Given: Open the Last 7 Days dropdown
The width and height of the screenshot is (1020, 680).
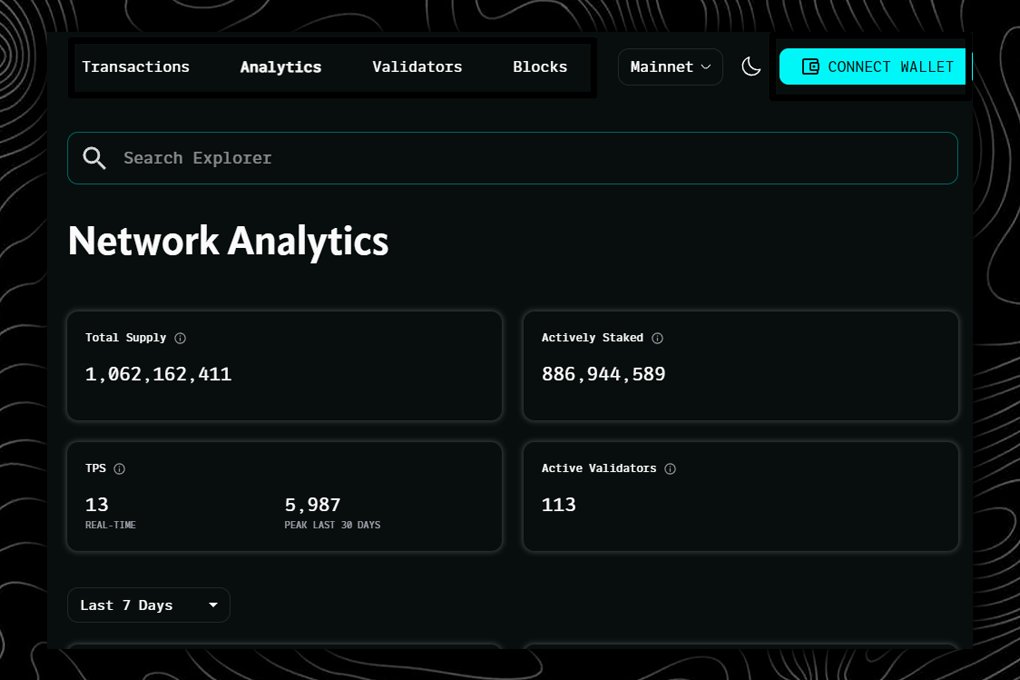Looking at the screenshot, I should click(148, 605).
